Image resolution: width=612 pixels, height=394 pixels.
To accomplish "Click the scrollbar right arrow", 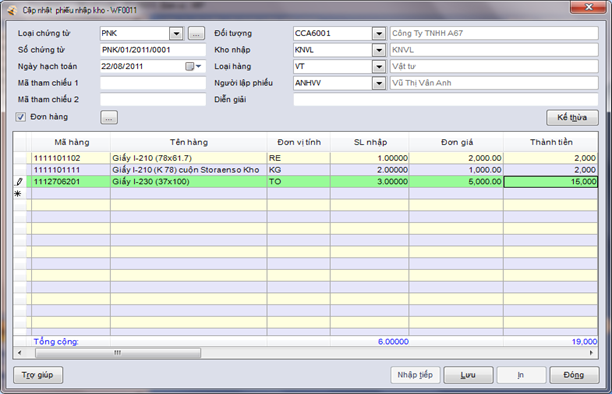I will click(x=591, y=353).
